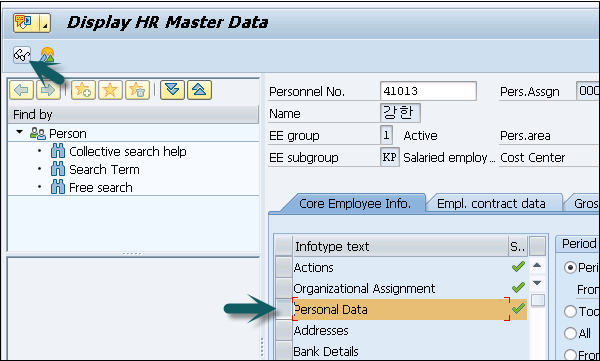Select the All radio button
Image resolution: width=600 pixels, height=361 pixels.
click(570, 333)
